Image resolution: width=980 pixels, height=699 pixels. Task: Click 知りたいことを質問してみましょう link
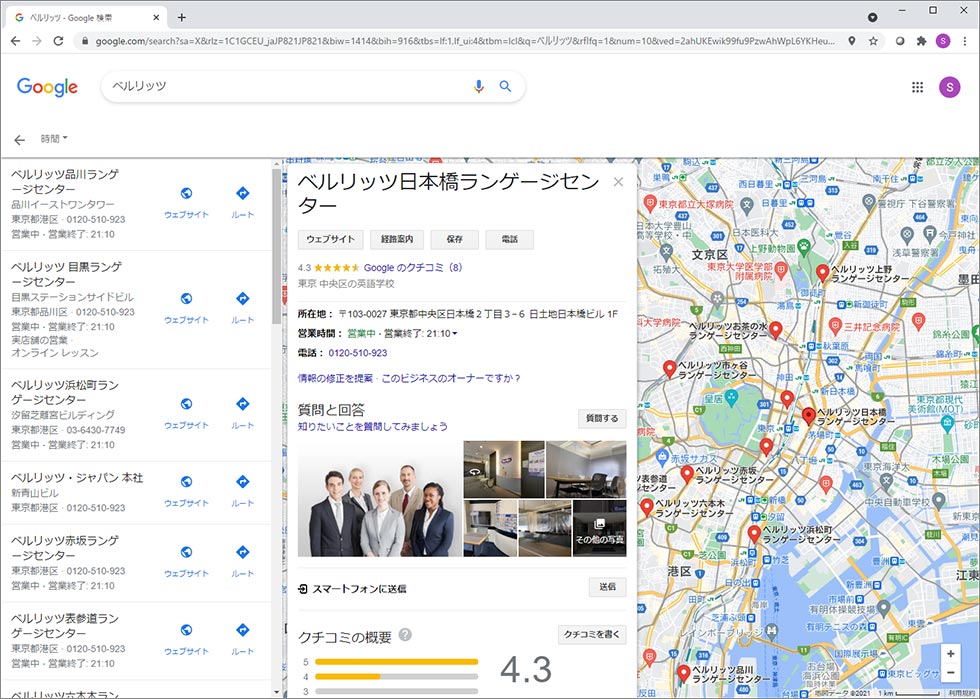[372, 426]
